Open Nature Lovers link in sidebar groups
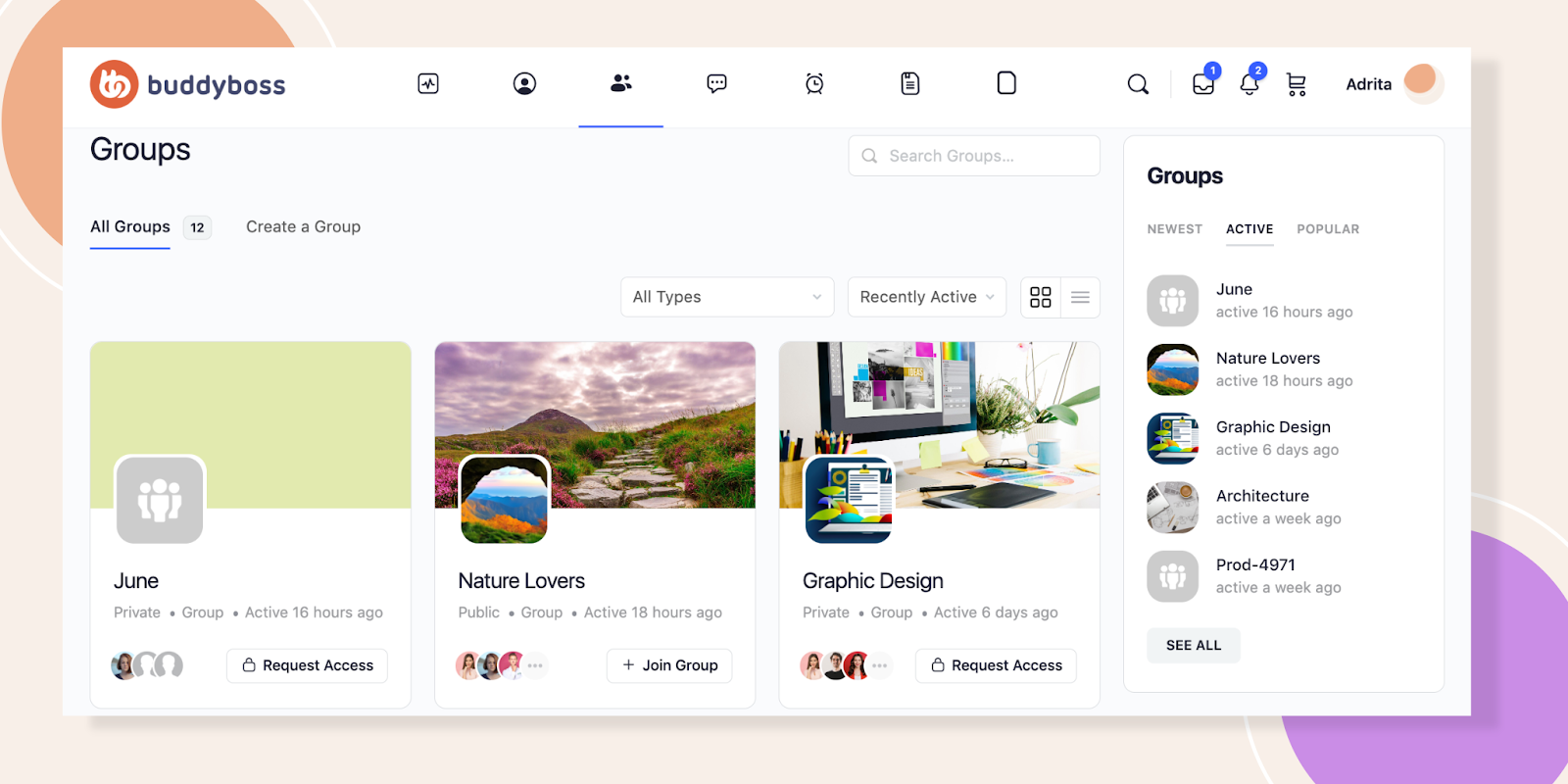 [1268, 359]
